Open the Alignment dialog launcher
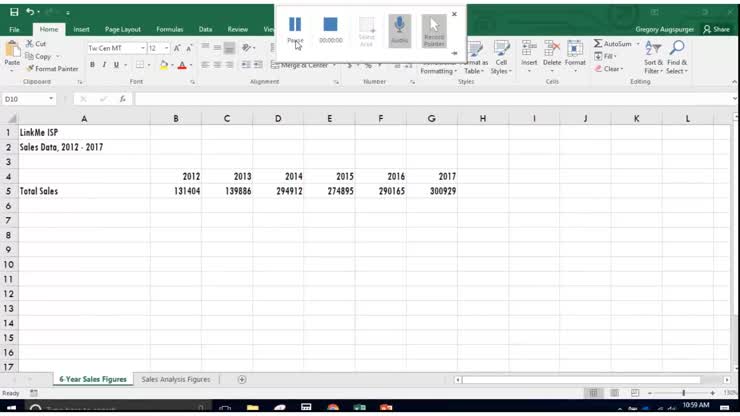 [x=336, y=82]
